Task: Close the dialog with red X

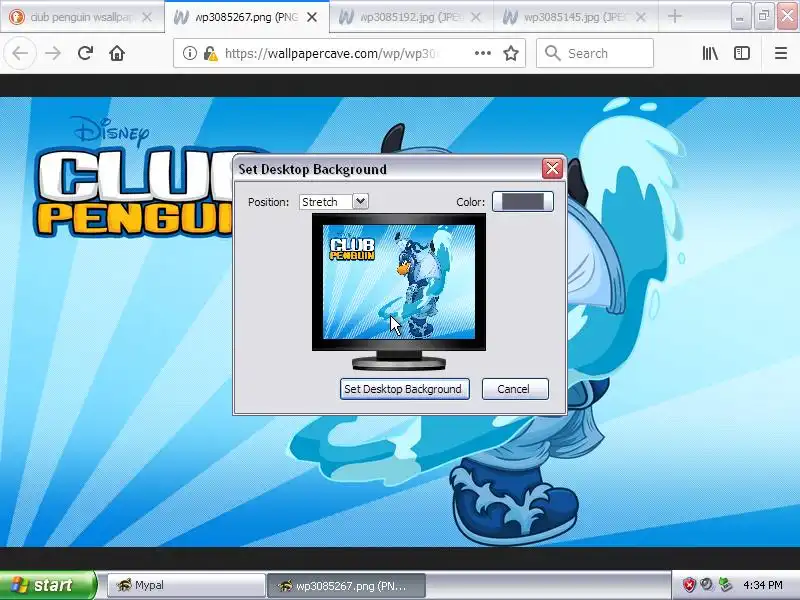Action: coord(552,168)
